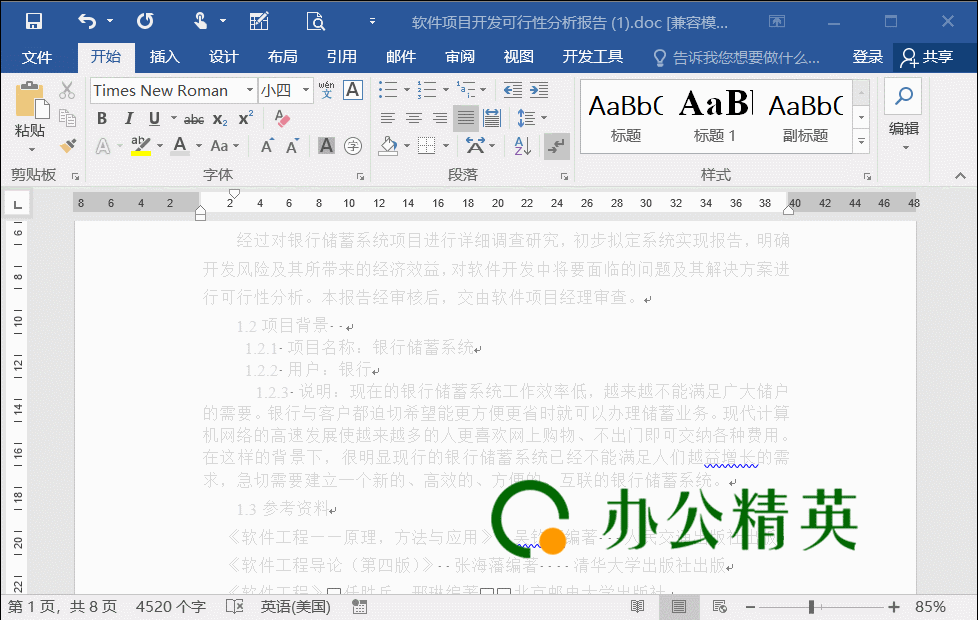Activate the Format Painter brush
978x620 pixels.
[x=67, y=146]
